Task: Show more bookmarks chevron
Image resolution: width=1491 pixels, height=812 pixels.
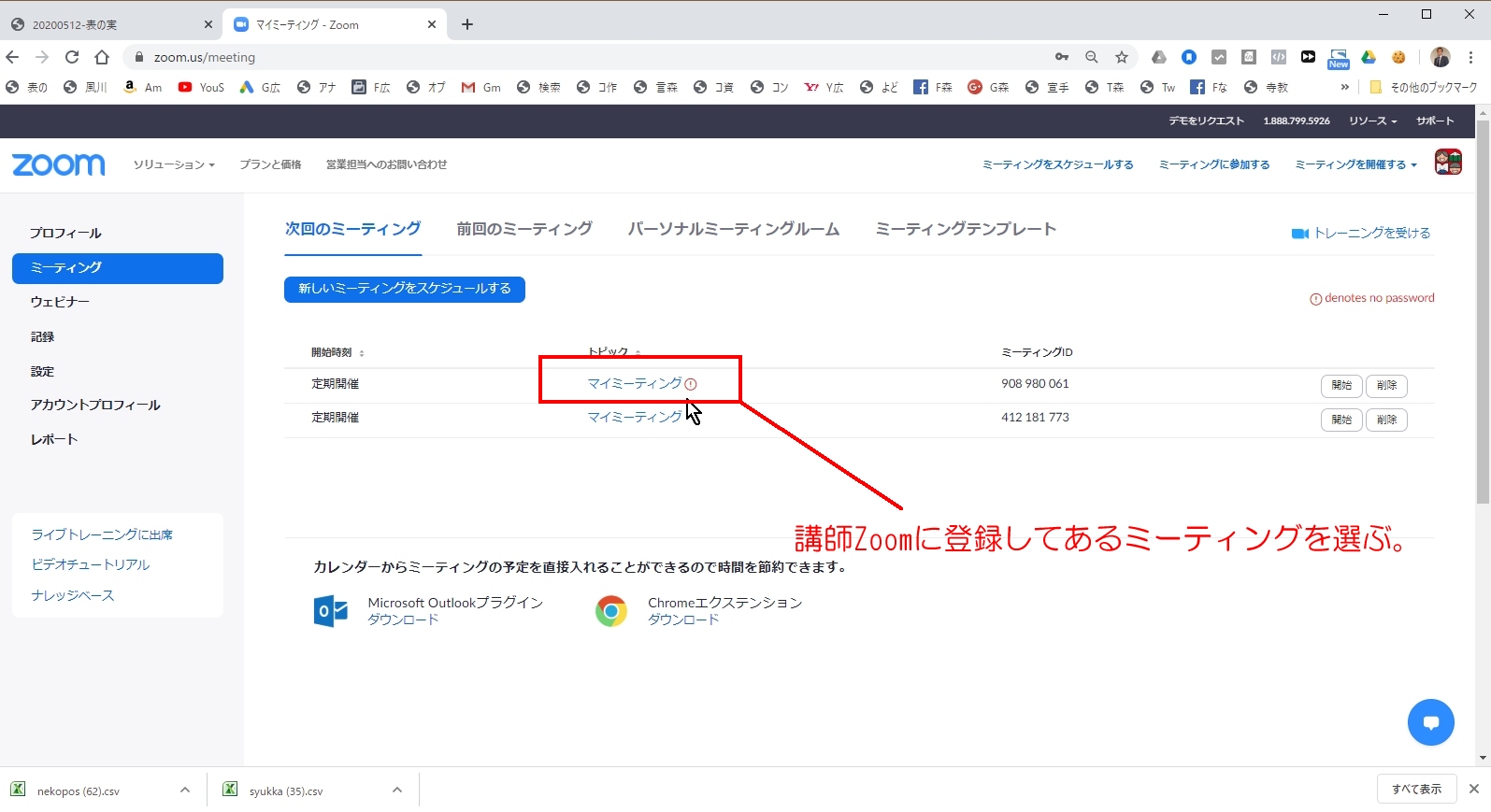Action: (x=1344, y=87)
